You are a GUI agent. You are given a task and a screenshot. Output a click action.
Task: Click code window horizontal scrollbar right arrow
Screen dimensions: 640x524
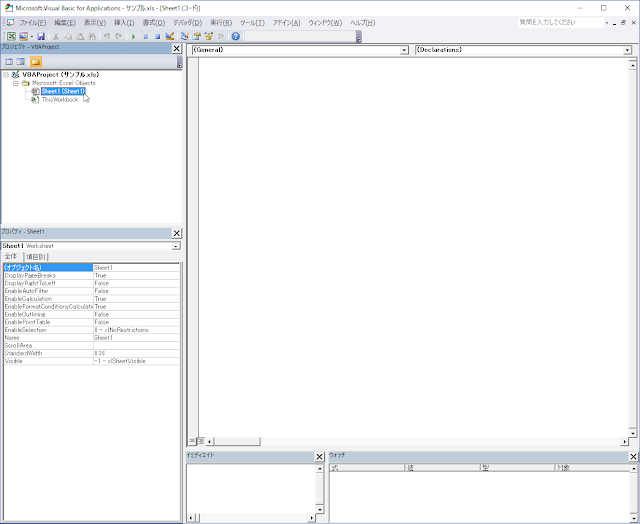[x=624, y=441]
